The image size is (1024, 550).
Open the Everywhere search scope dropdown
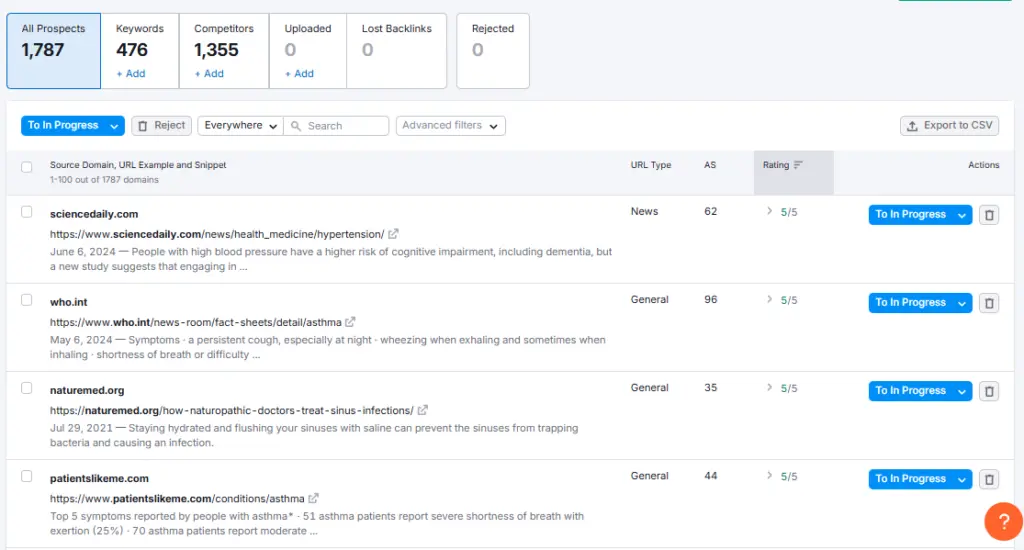[x=240, y=126]
